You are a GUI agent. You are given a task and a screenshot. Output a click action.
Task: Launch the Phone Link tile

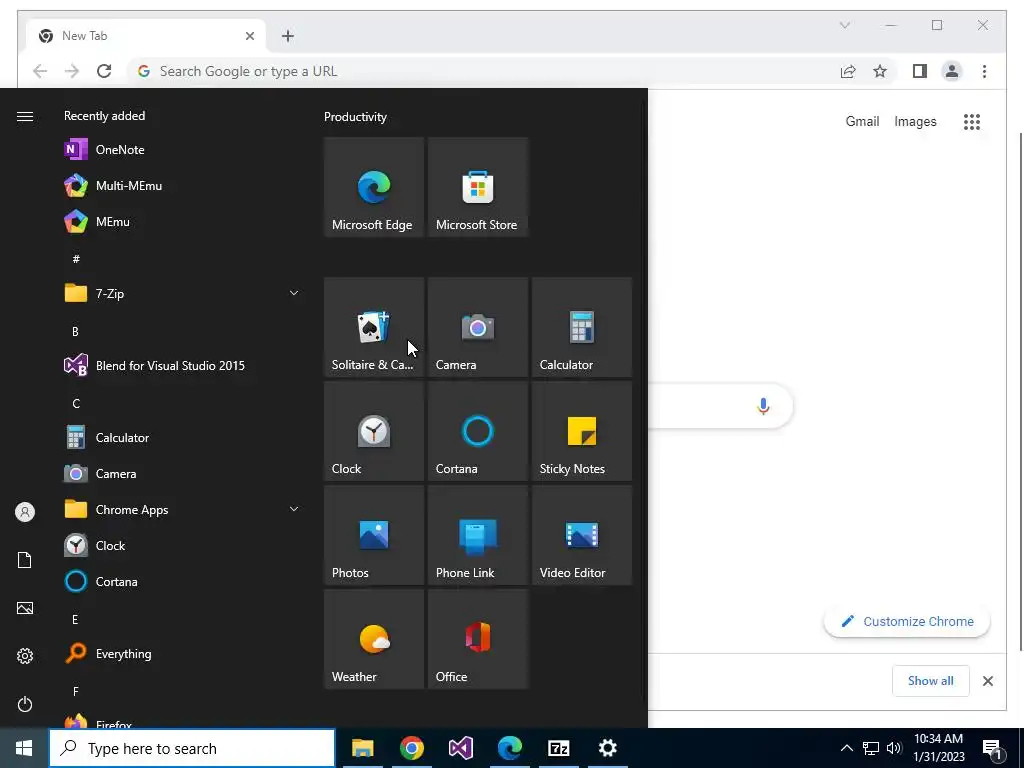coord(477,535)
